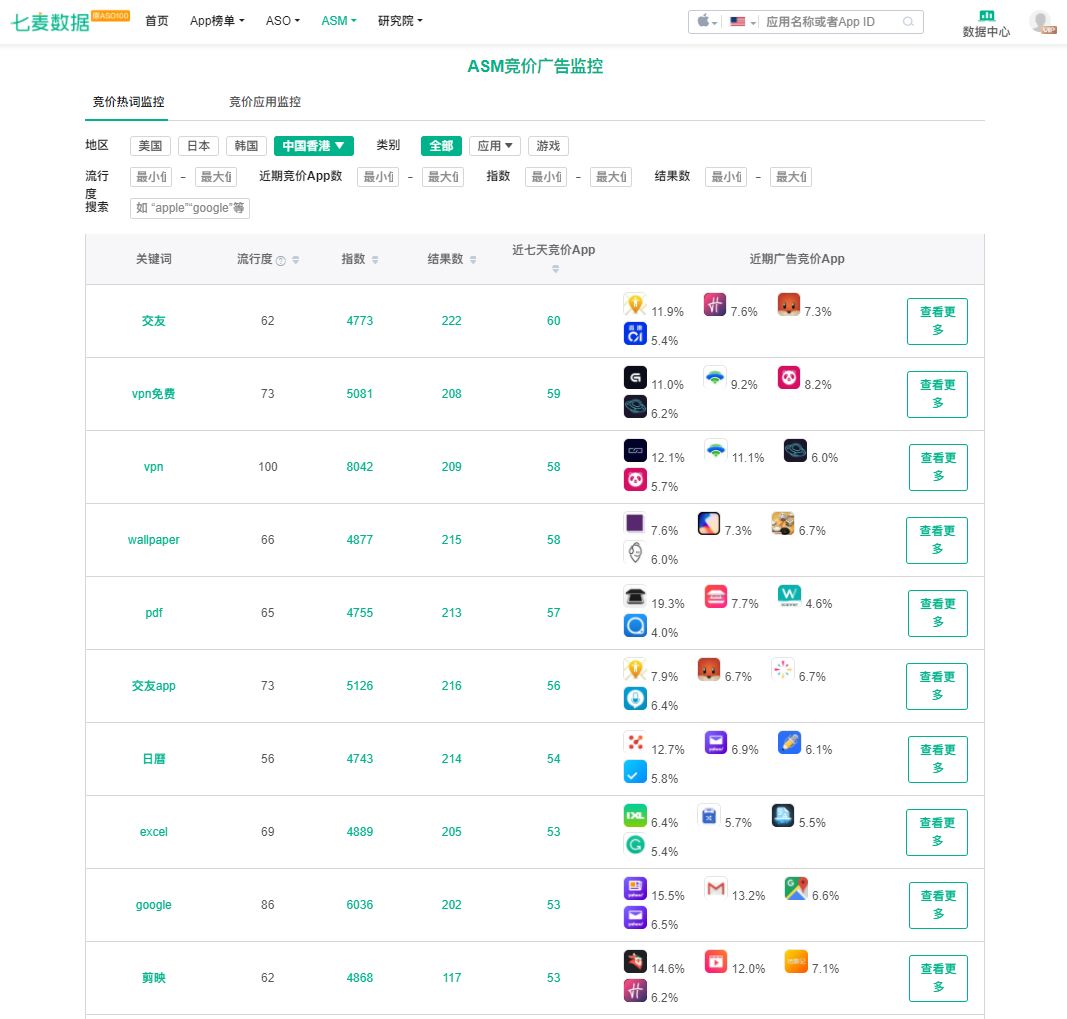Open 数据中心 data center icon

(986, 16)
